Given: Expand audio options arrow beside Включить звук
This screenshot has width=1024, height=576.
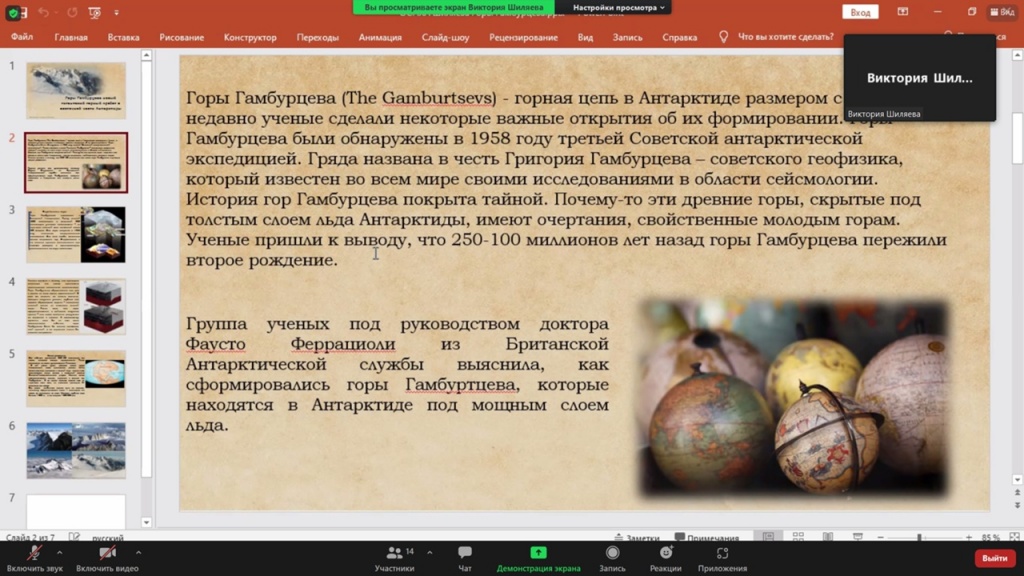Looking at the screenshot, I should (59, 552).
